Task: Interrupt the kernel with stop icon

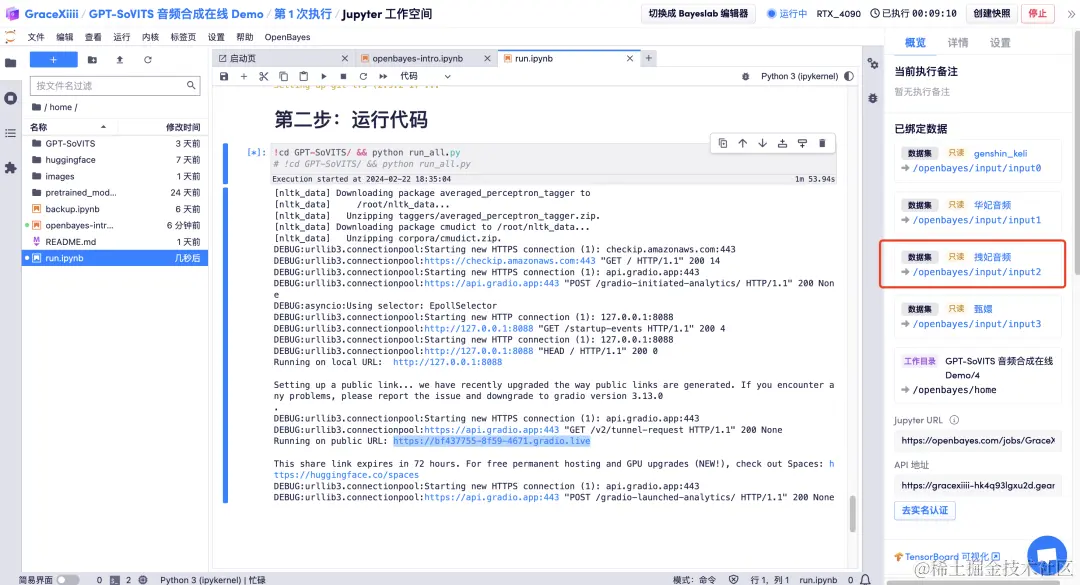Action: [x=343, y=76]
